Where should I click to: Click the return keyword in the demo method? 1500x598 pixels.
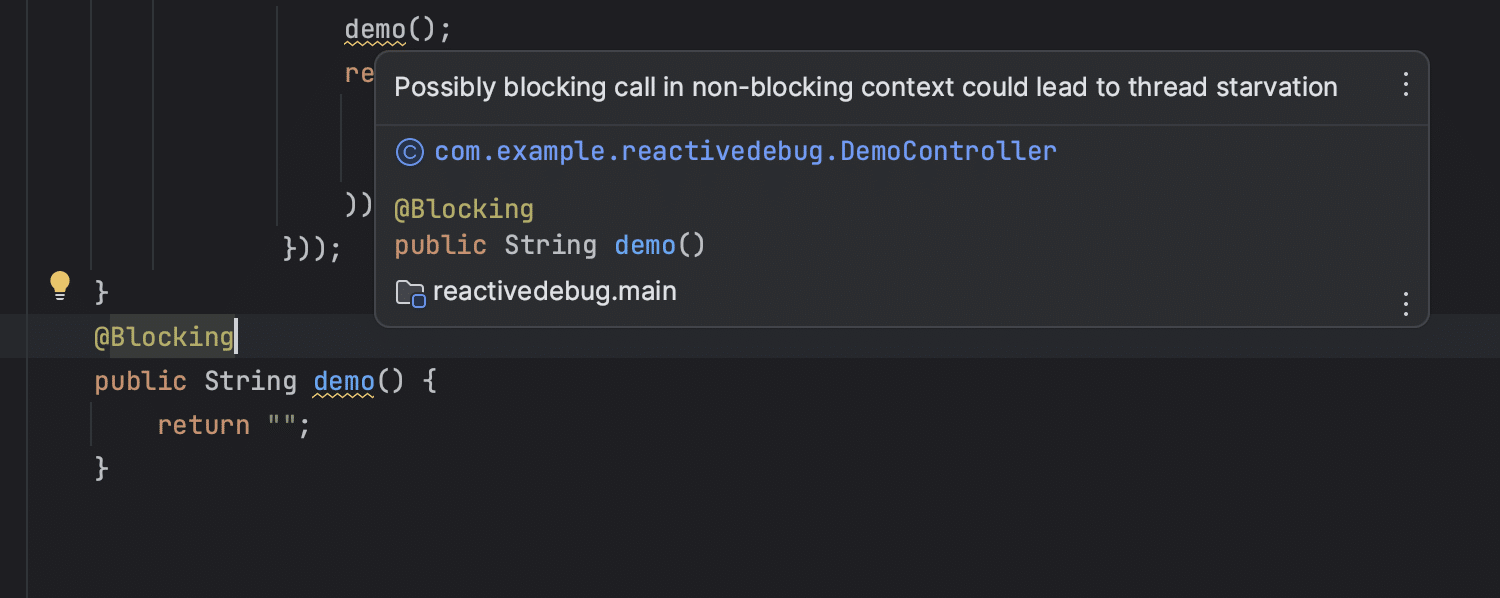203,425
